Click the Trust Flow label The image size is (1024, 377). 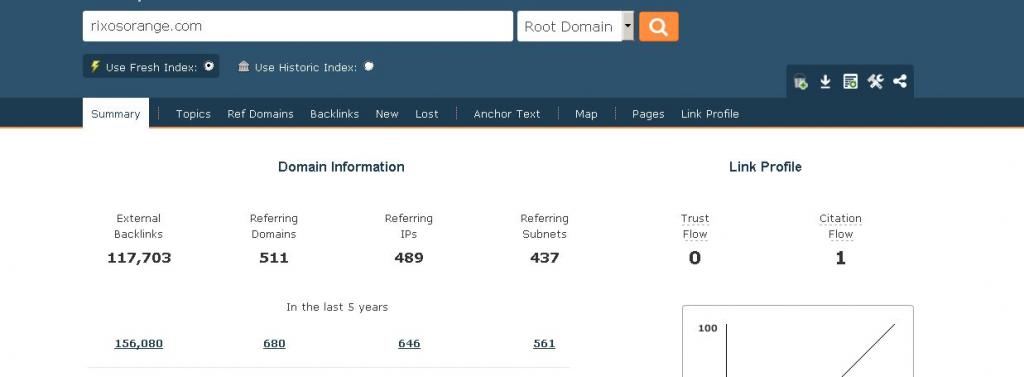(x=695, y=226)
